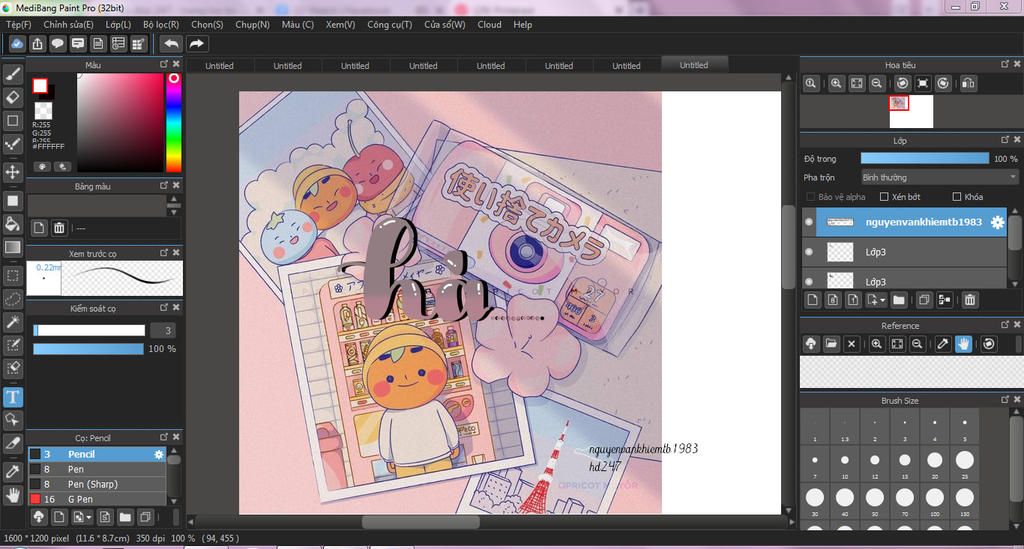Click the Redo arrow
Viewport: 1024px width, 549px height.
[197, 44]
